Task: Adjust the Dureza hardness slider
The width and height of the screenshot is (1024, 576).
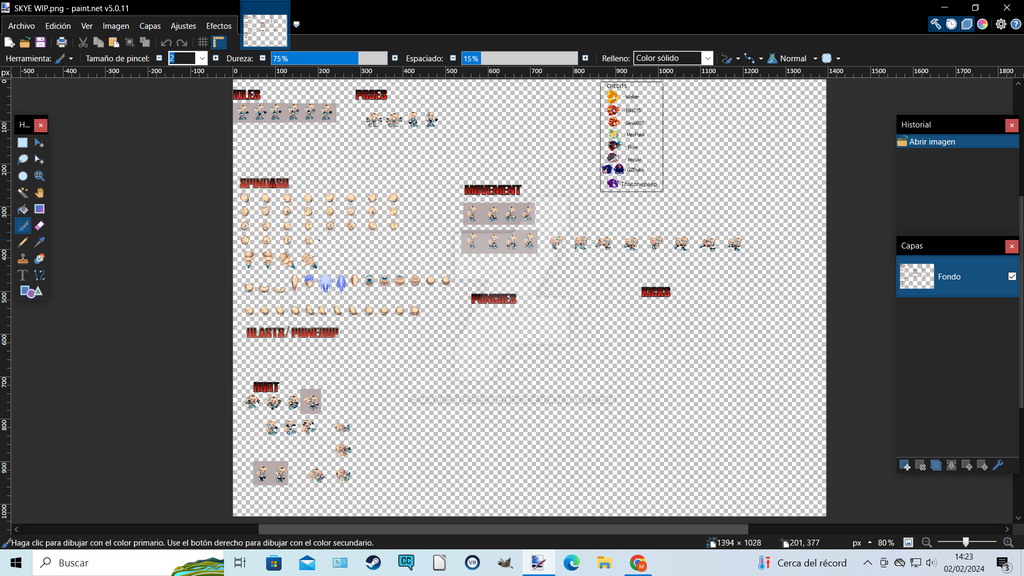Action: (x=329, y=58)
